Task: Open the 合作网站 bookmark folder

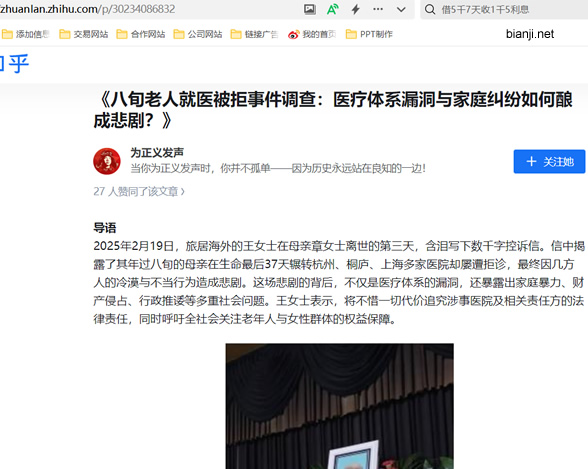Action: [141, 34]
